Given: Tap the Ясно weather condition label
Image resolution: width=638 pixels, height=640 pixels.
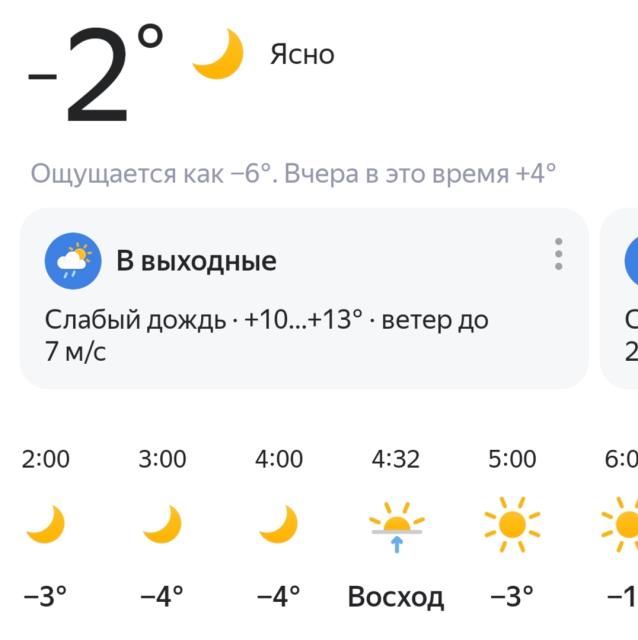Looking at the screenshot, I should [302, 54].
